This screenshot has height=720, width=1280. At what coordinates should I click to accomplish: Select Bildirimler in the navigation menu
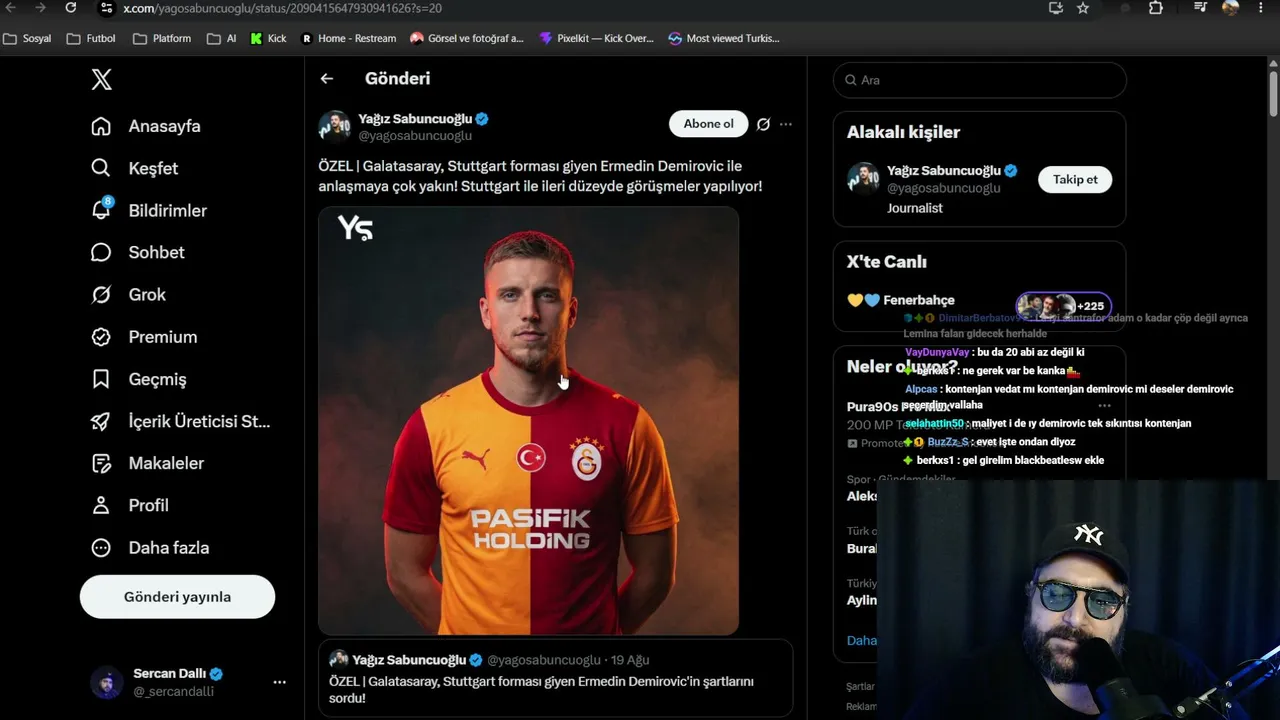(167, 210)
